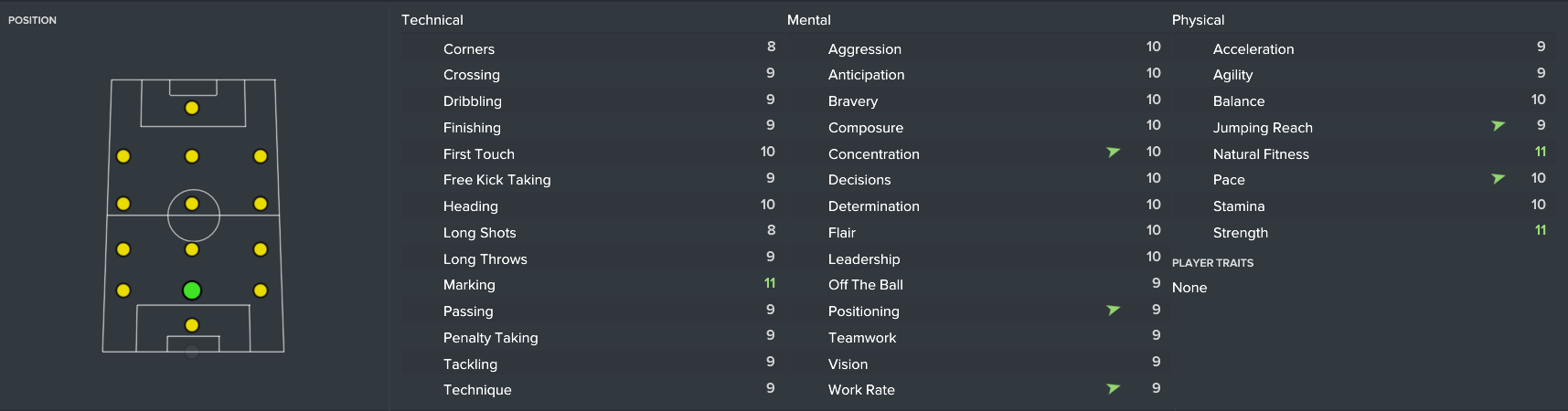This screenshot has width=1568, height=411.
Task: Select the centre circle midfield position dot
Action: point(192,205)
